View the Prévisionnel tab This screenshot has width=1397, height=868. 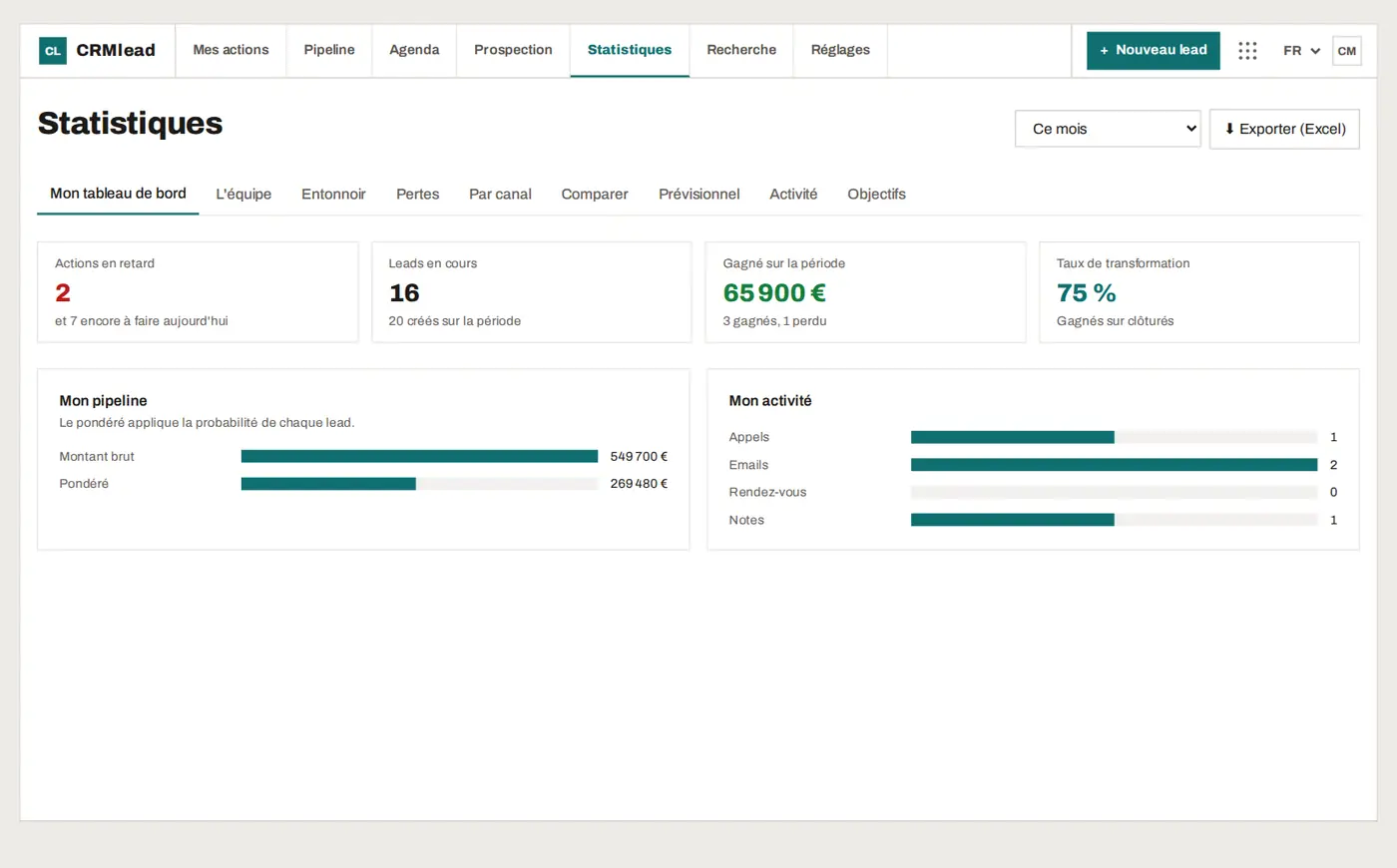pos(698,195)
